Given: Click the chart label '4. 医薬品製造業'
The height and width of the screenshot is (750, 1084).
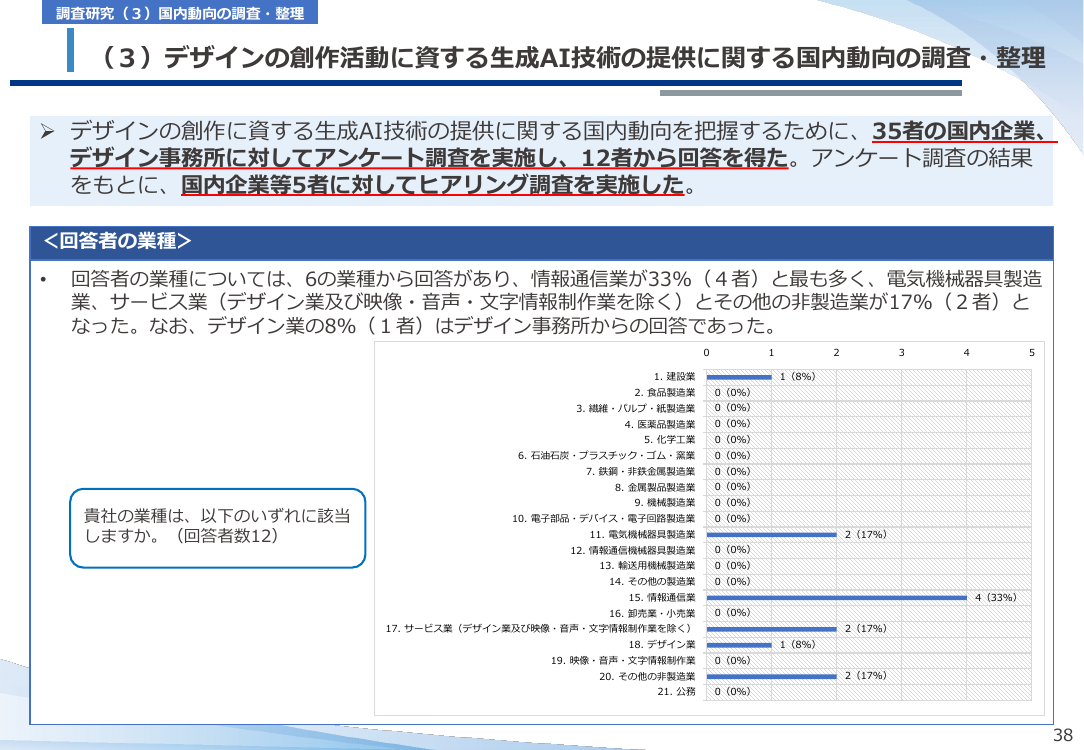Looking at the screenshot, I should 660,424.
